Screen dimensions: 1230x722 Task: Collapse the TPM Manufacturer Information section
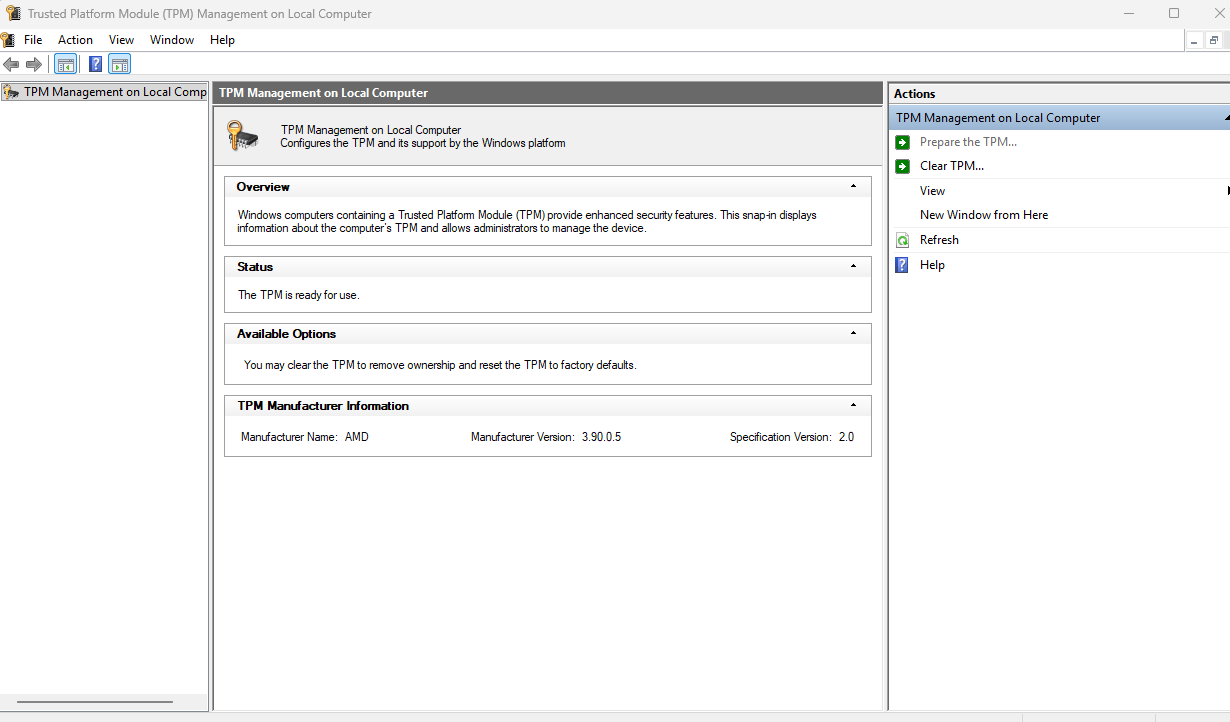click(853, 405)
